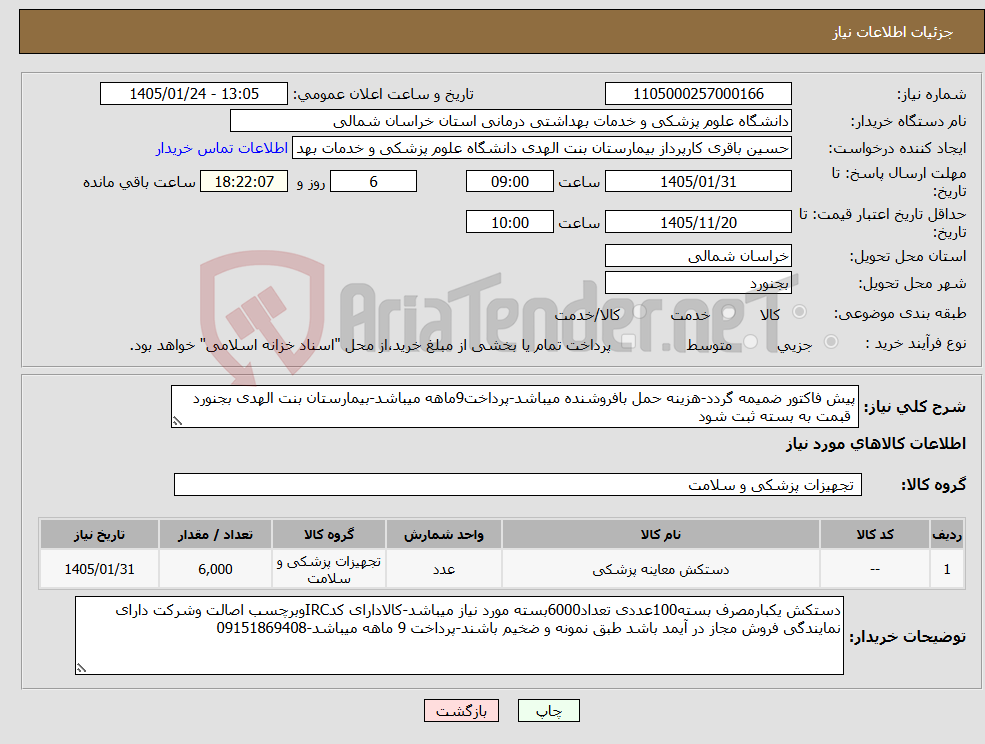
Task: Click the need number field 1105000257000166
Action: coord(698,94)
